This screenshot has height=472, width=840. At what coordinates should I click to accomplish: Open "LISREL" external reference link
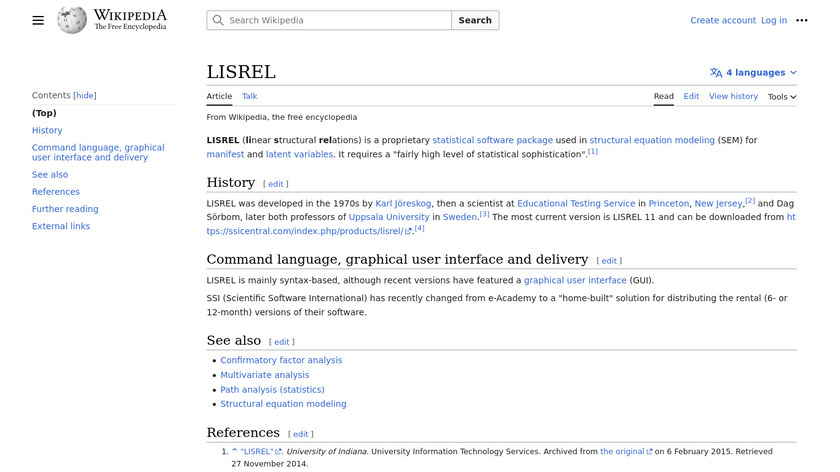(260, 452)
